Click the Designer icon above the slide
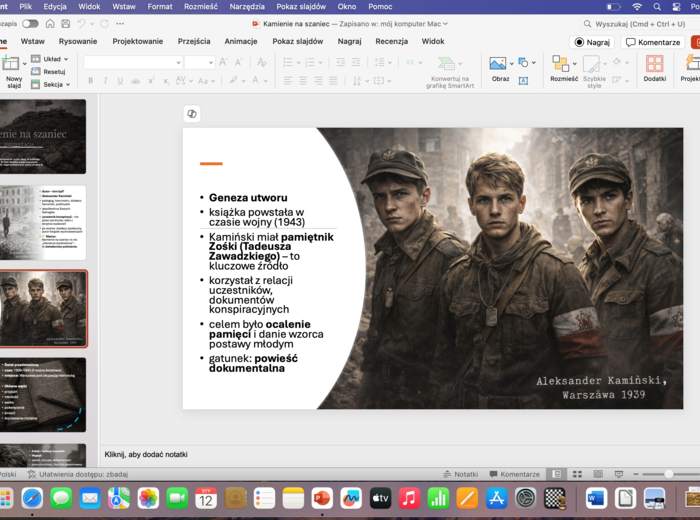The height and width of the screenshot is (520, 700). pyautogui.click(x=192, y=114)
